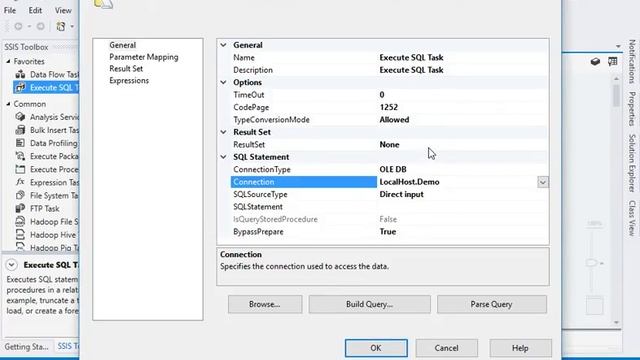Screen dimensions: 640x360
Task: Click the Execute Process task icon
Action: tap(20, 169)
